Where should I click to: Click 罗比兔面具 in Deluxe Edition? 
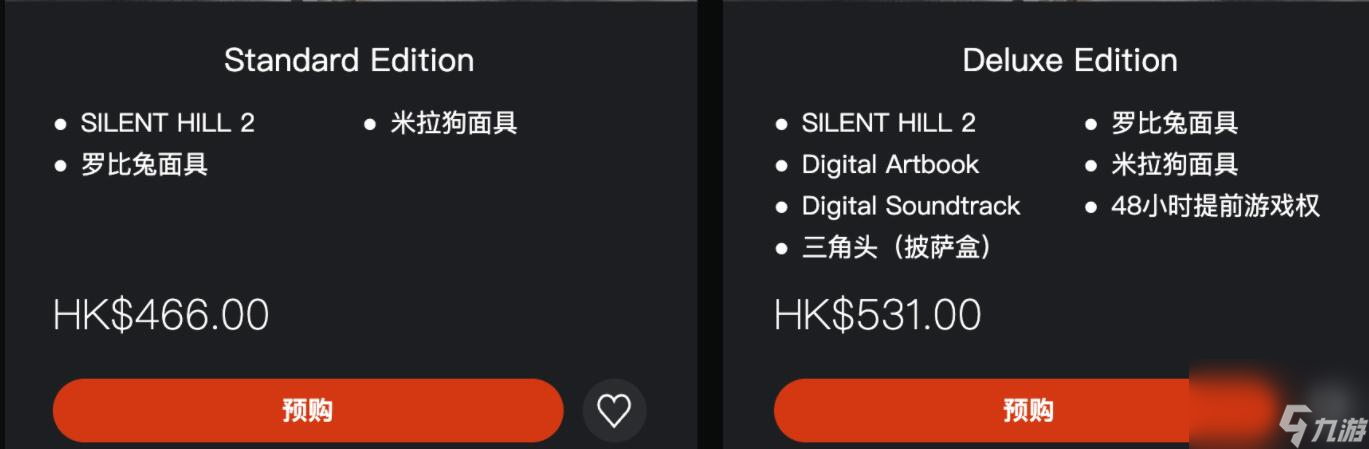[1175, 123]
